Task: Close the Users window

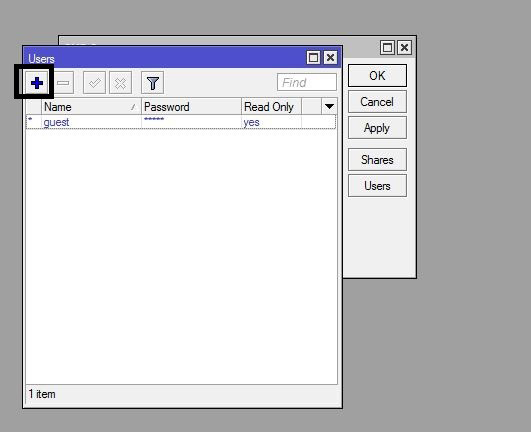Action: point(330,58)
